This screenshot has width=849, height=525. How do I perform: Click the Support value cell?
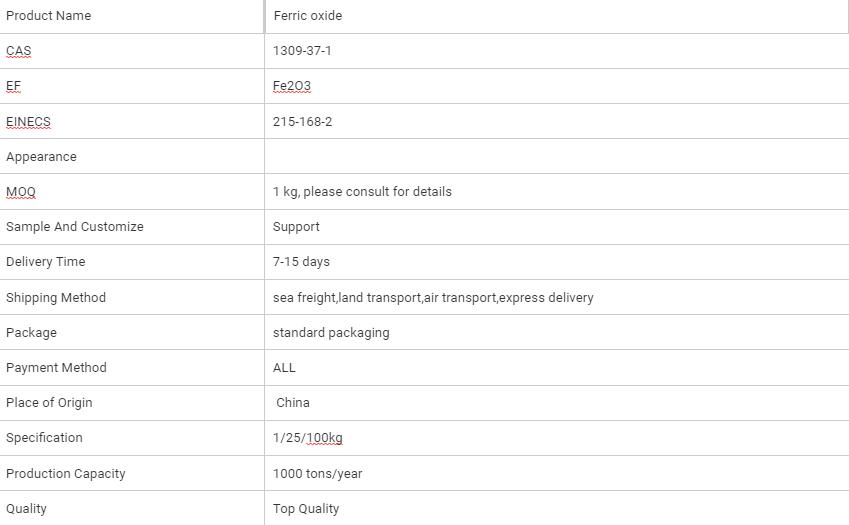296,227
